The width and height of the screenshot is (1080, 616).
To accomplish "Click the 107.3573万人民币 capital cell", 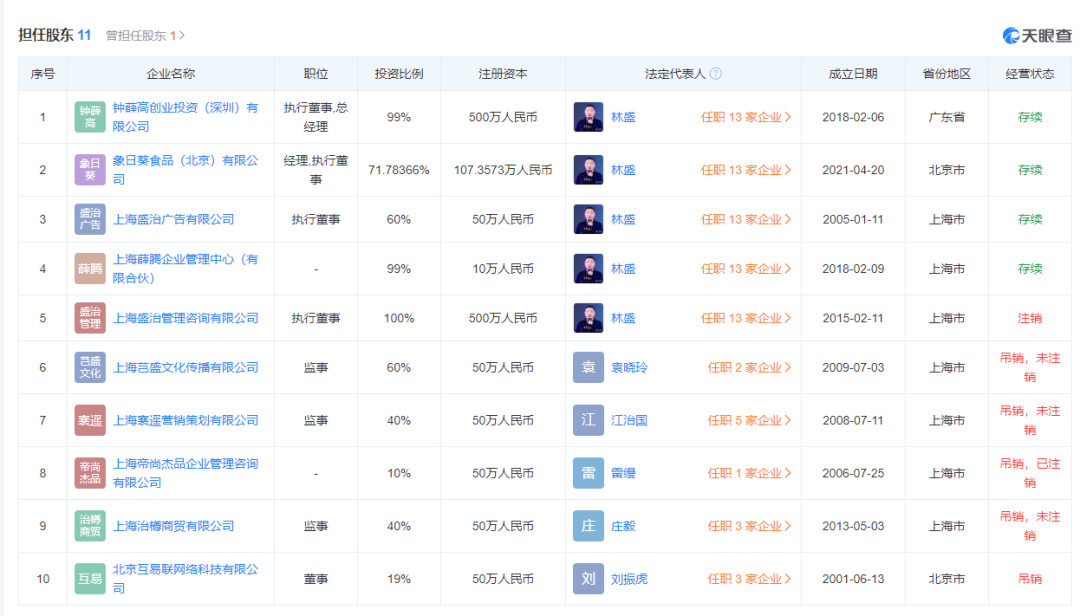I will [x=503, y=170].
